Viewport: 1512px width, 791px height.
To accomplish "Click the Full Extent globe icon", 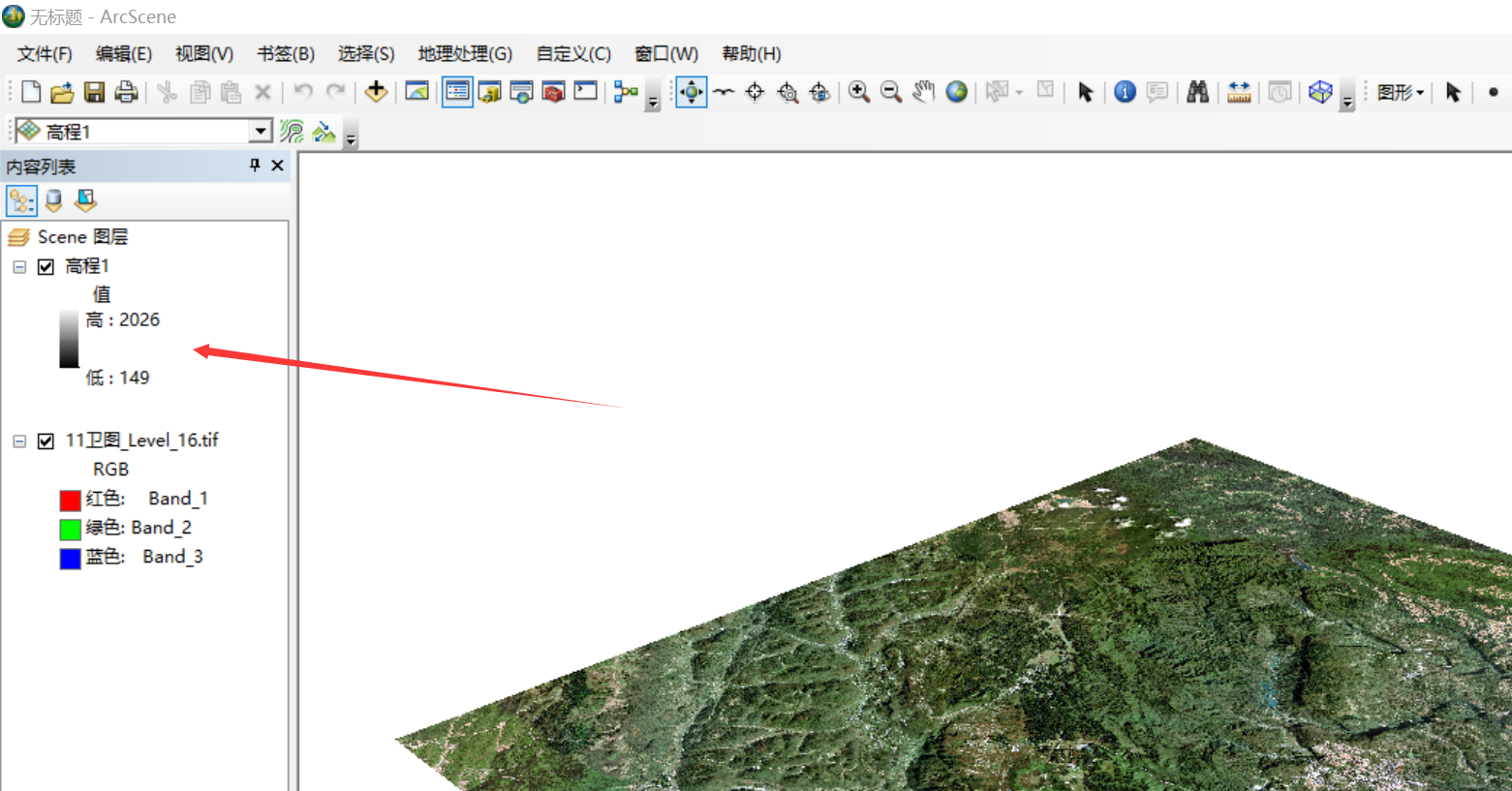I will tap(956, 92).
